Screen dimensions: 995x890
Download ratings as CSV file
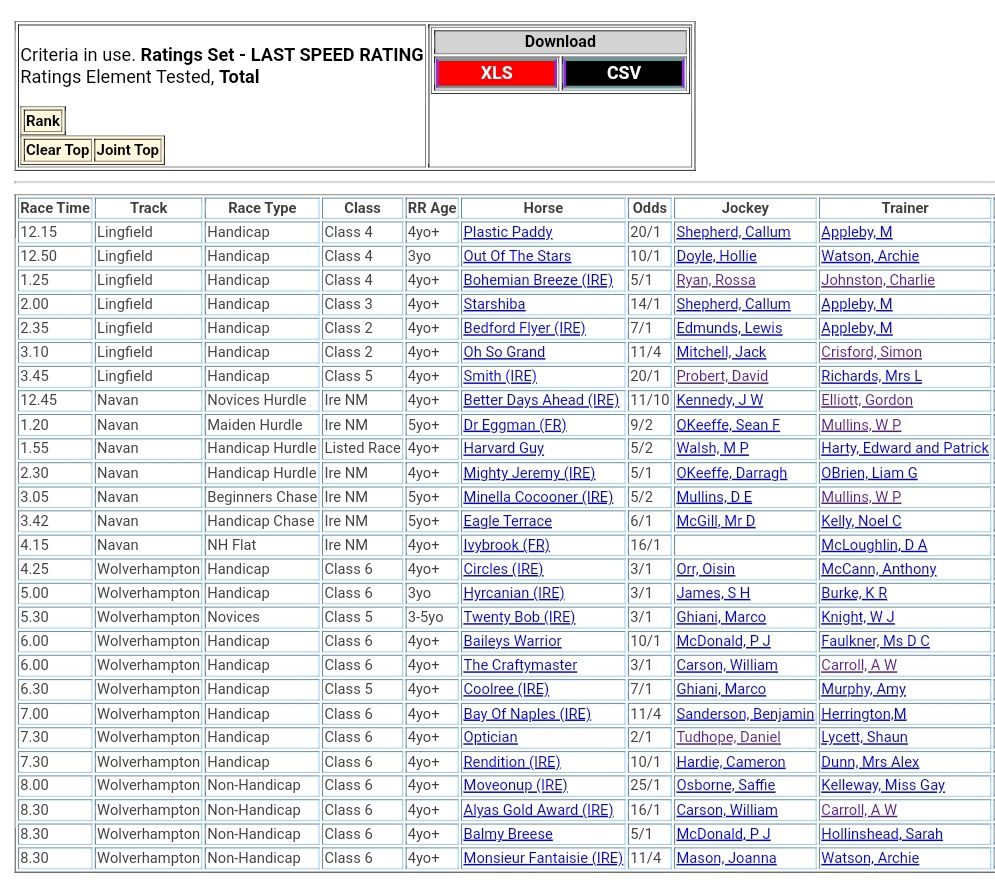pyautogui.click(x=623, y=73)
